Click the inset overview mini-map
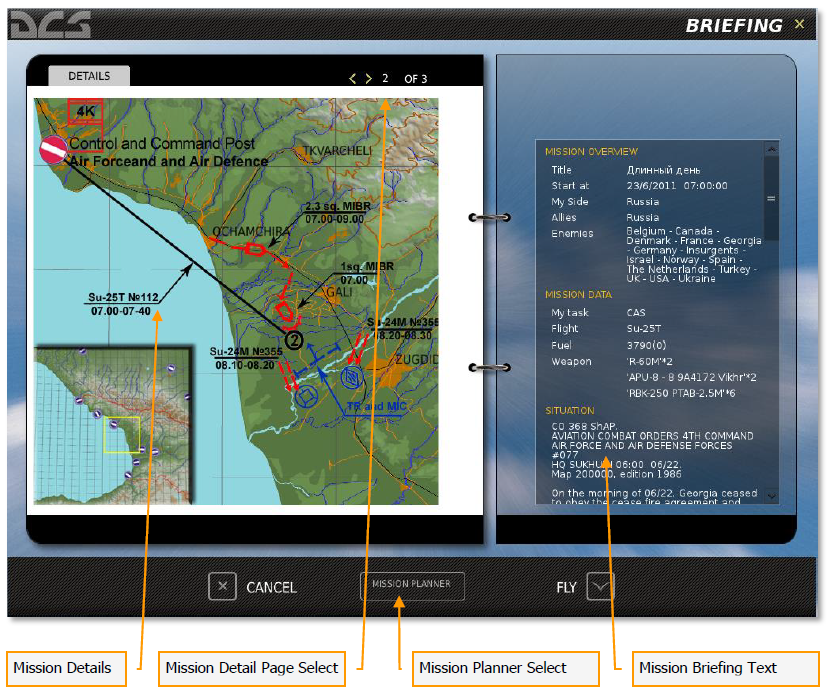The image size is (830, 694). (x=113, y=425)
